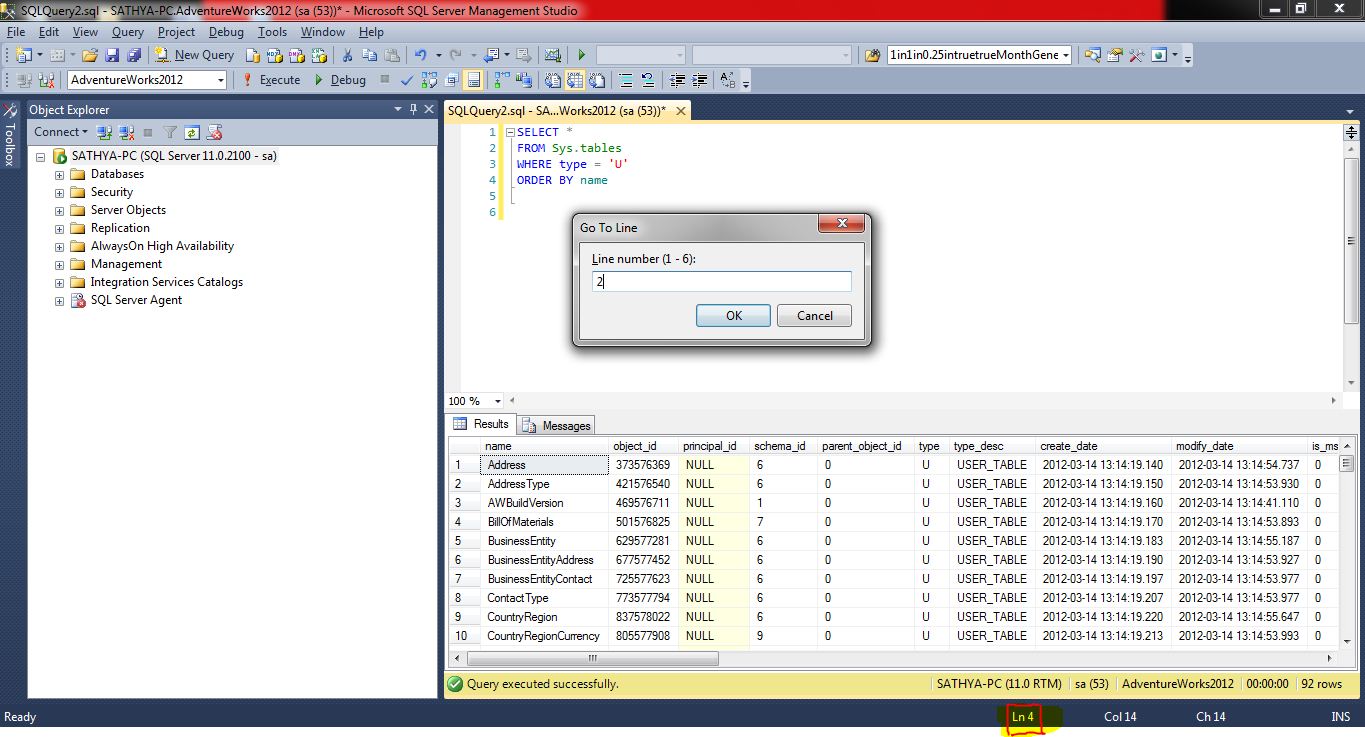Toggle the Object Explorer auto-hide pin

[x=414, y=109]
